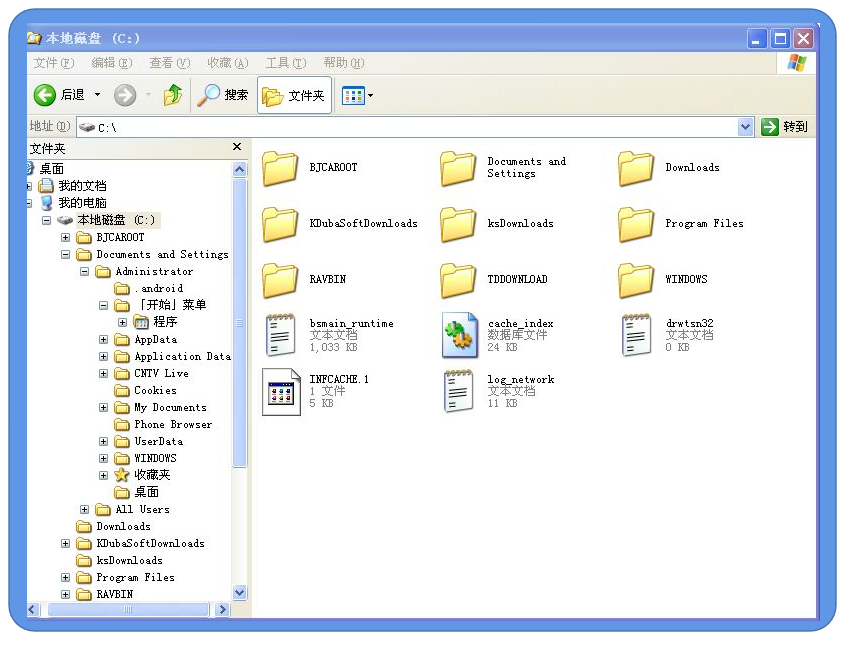Select 桌面 at the tree root
This screenshot has height=647, width=850.
pyautogui.click(x=51, y=169)
